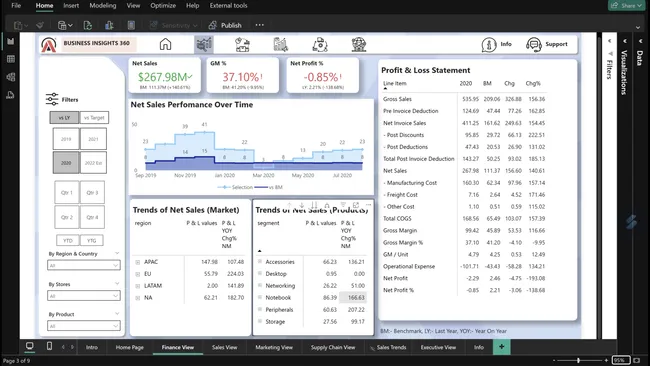
Task: Open the Insert ribbon tab
Action: (x=71, y=5)
